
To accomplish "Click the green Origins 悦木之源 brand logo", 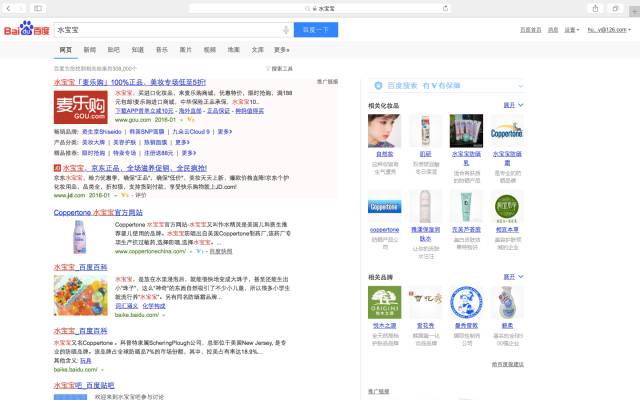I will (x=384, y=302).
